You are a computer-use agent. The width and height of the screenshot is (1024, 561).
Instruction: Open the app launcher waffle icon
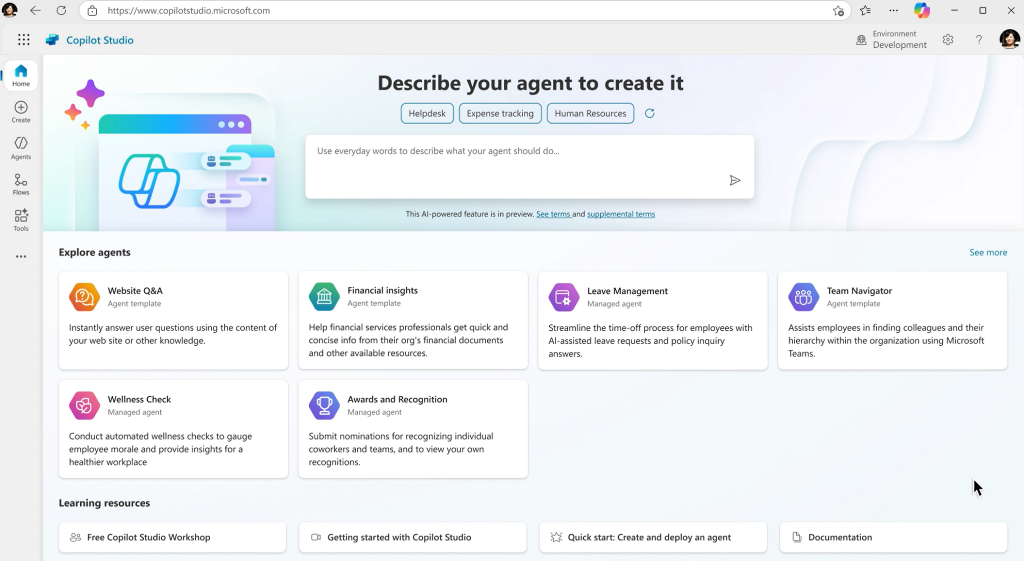[x=24, y=40]
